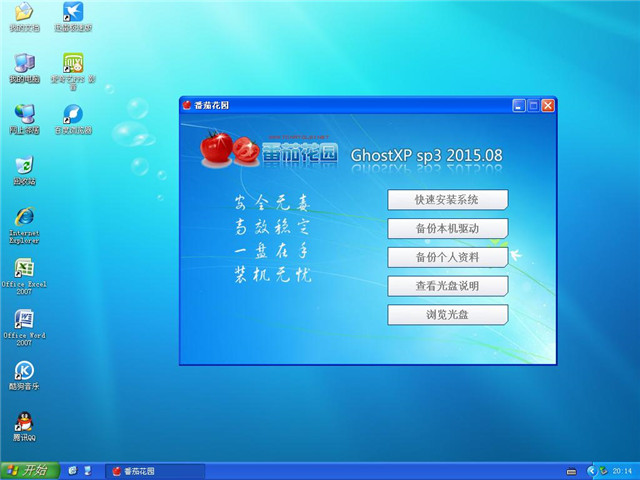Image resolution: width=640 pixels, height=480 pixels.
Task: Click the keyboard language bar tray icon
Action: (x=571, y=471)
